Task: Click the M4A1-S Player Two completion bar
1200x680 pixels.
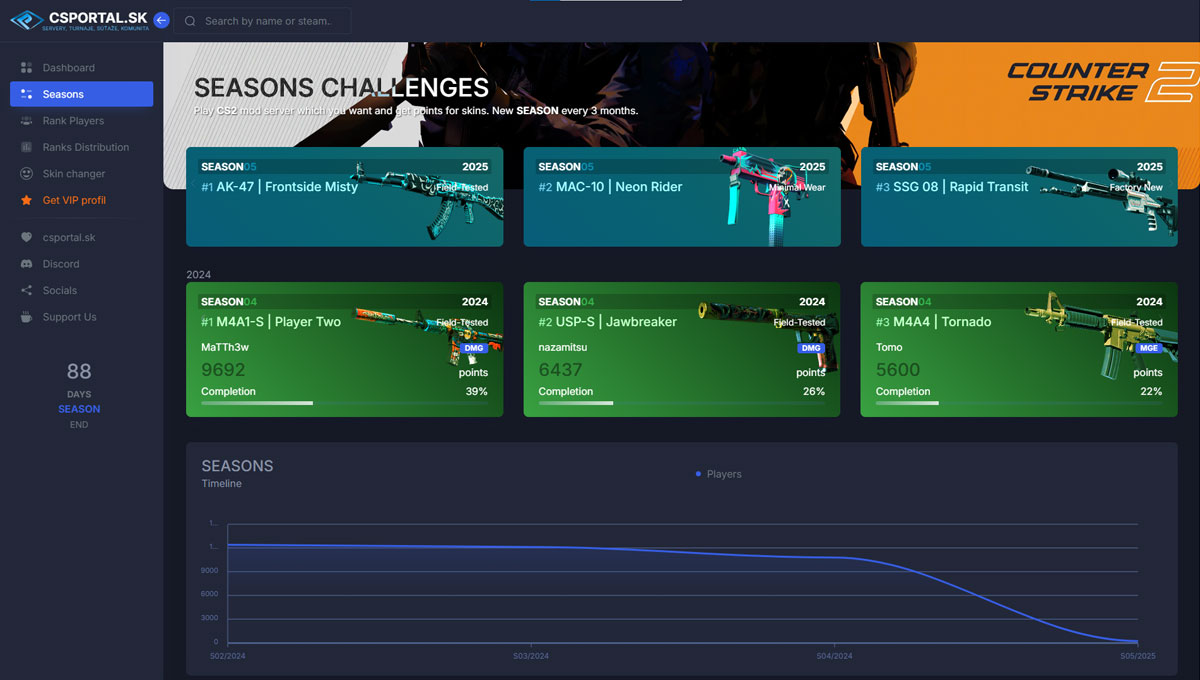Action: (344, 403)
